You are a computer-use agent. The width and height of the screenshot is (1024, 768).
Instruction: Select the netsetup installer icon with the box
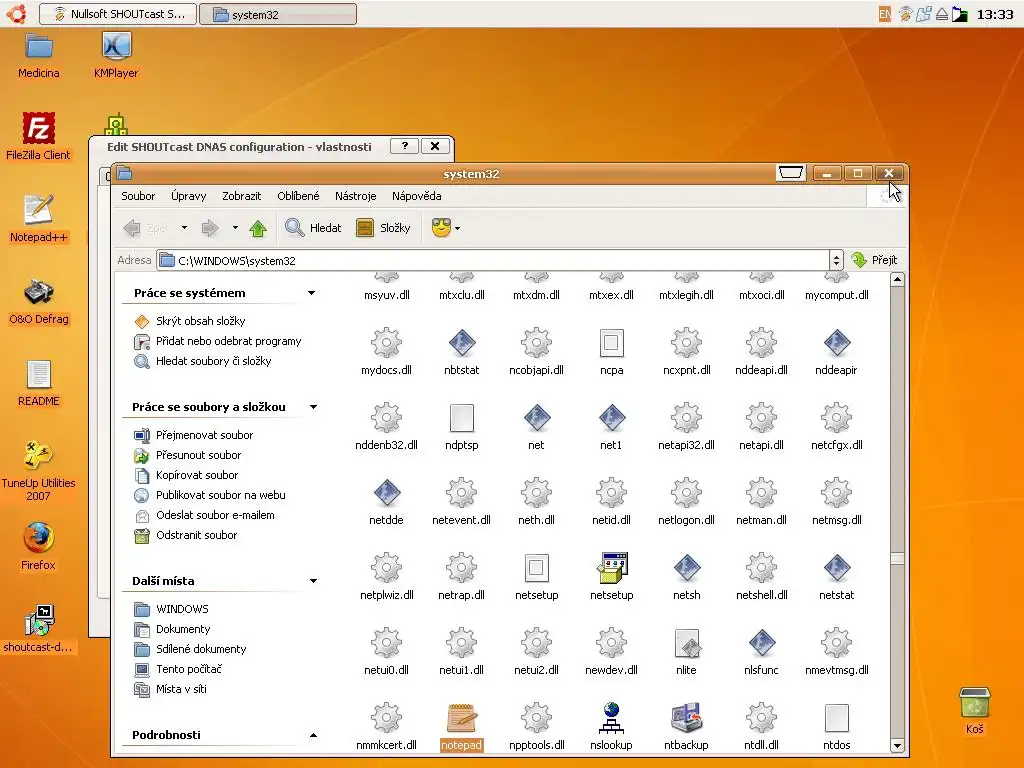[612, 568]
